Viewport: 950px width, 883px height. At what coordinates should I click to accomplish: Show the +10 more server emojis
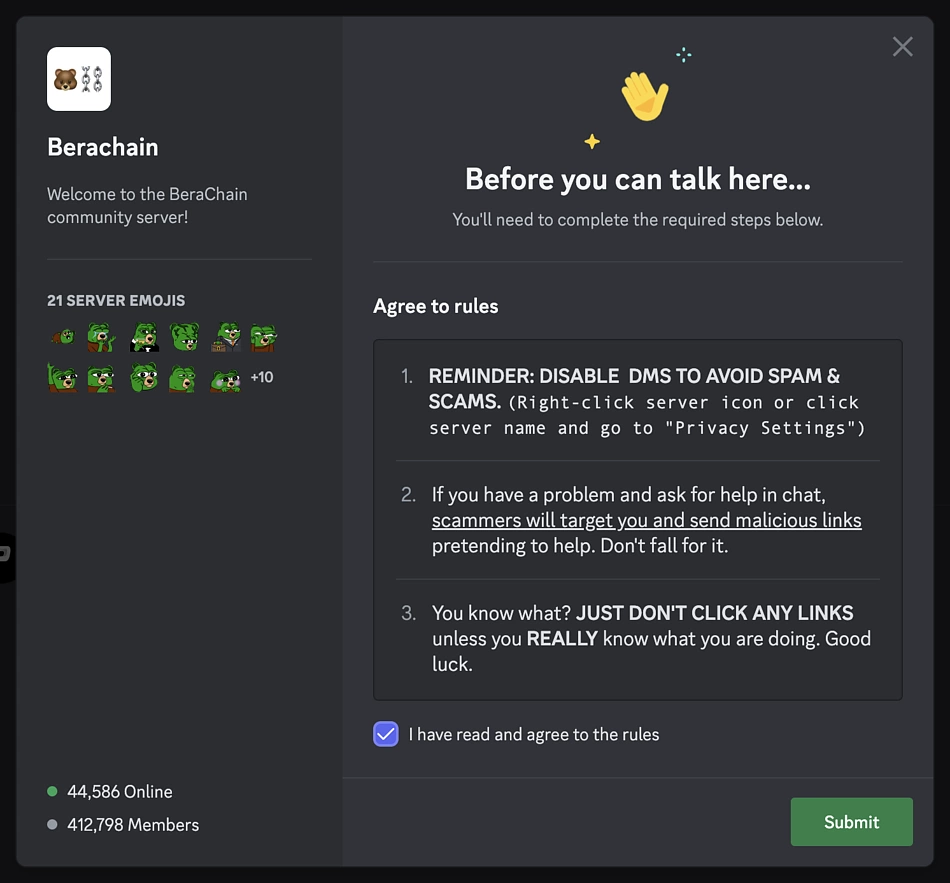262,377
